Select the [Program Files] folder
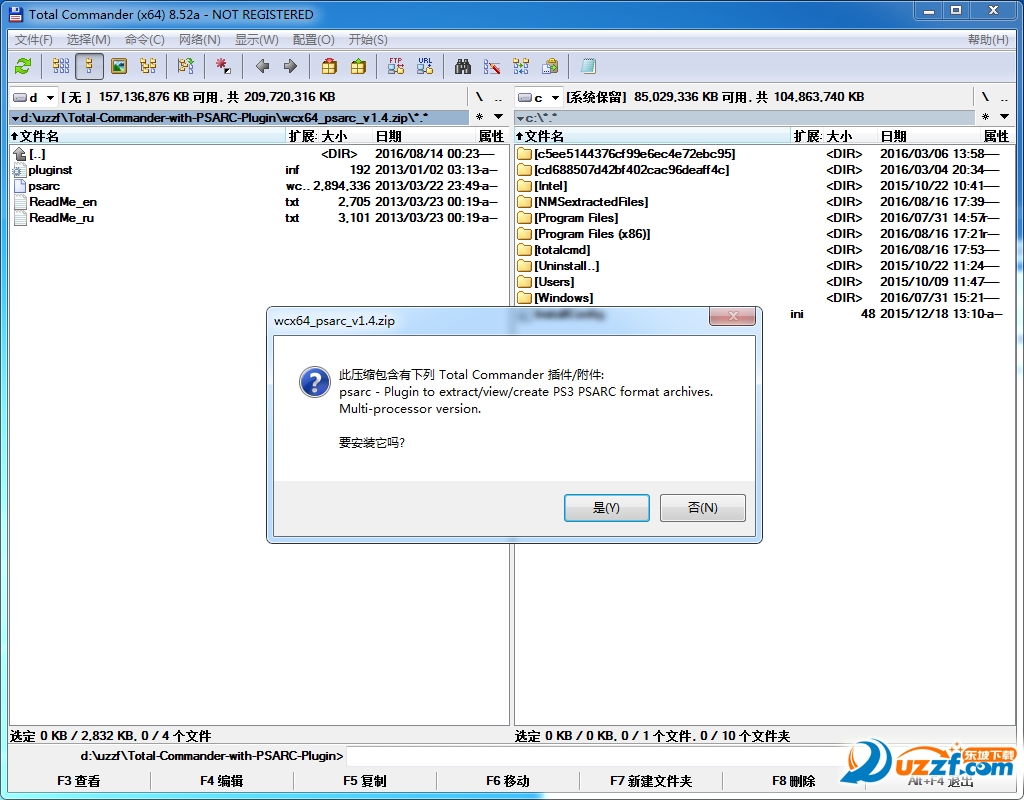 (x=576, y=218)
